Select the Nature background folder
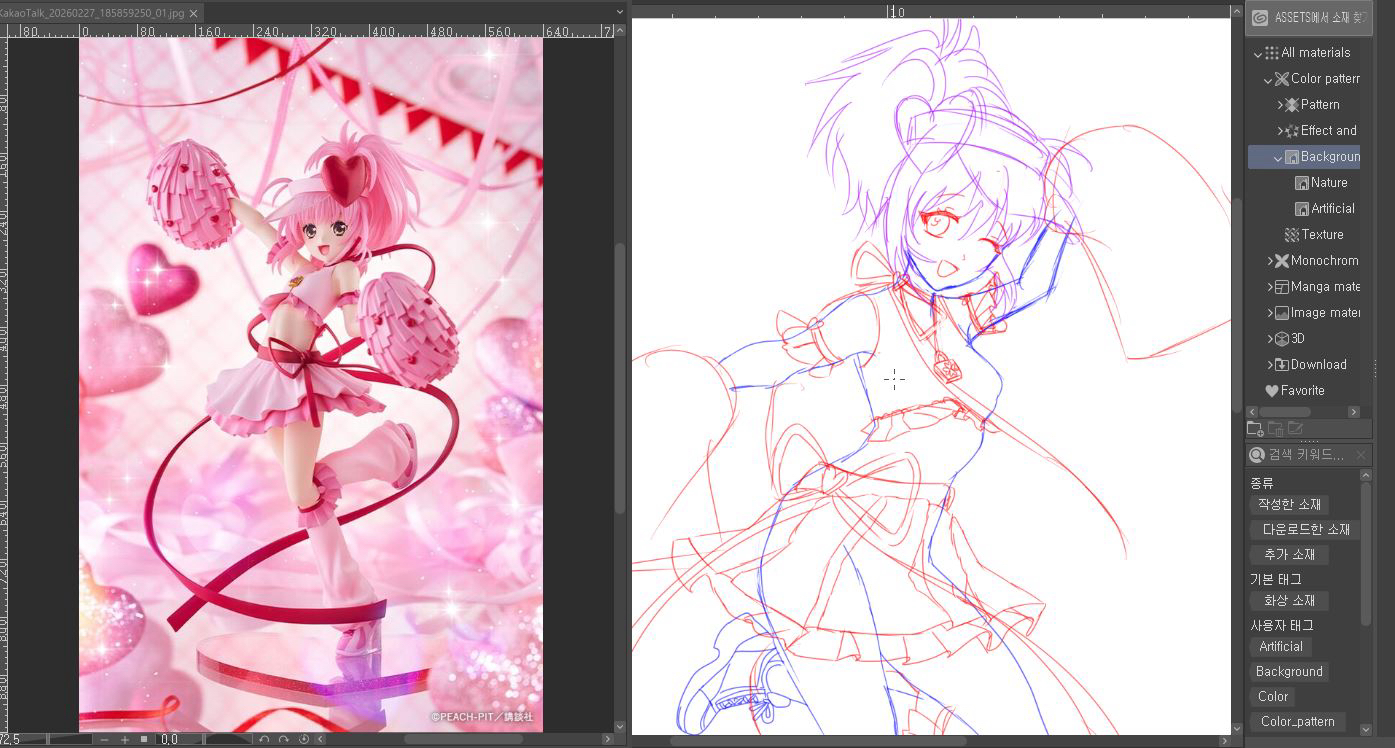Screen dimensions: 1395x748 pos(1328,183)
